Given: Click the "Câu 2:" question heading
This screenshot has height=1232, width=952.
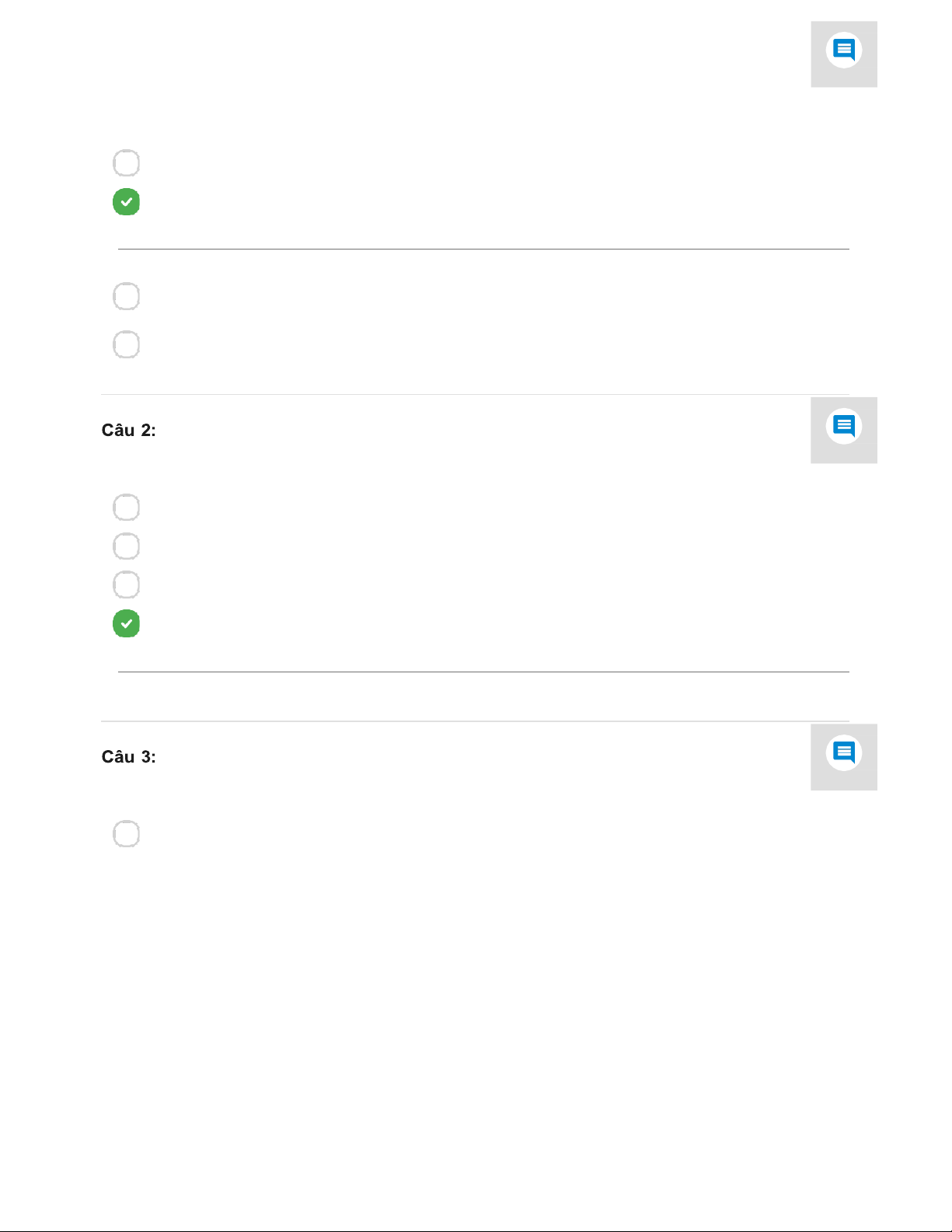Looking at the screenshot, I should point(129,431).
